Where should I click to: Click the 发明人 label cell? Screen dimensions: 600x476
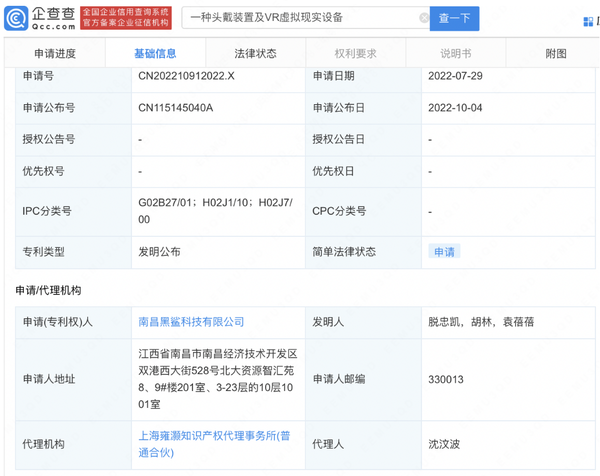tap(363, 322)
